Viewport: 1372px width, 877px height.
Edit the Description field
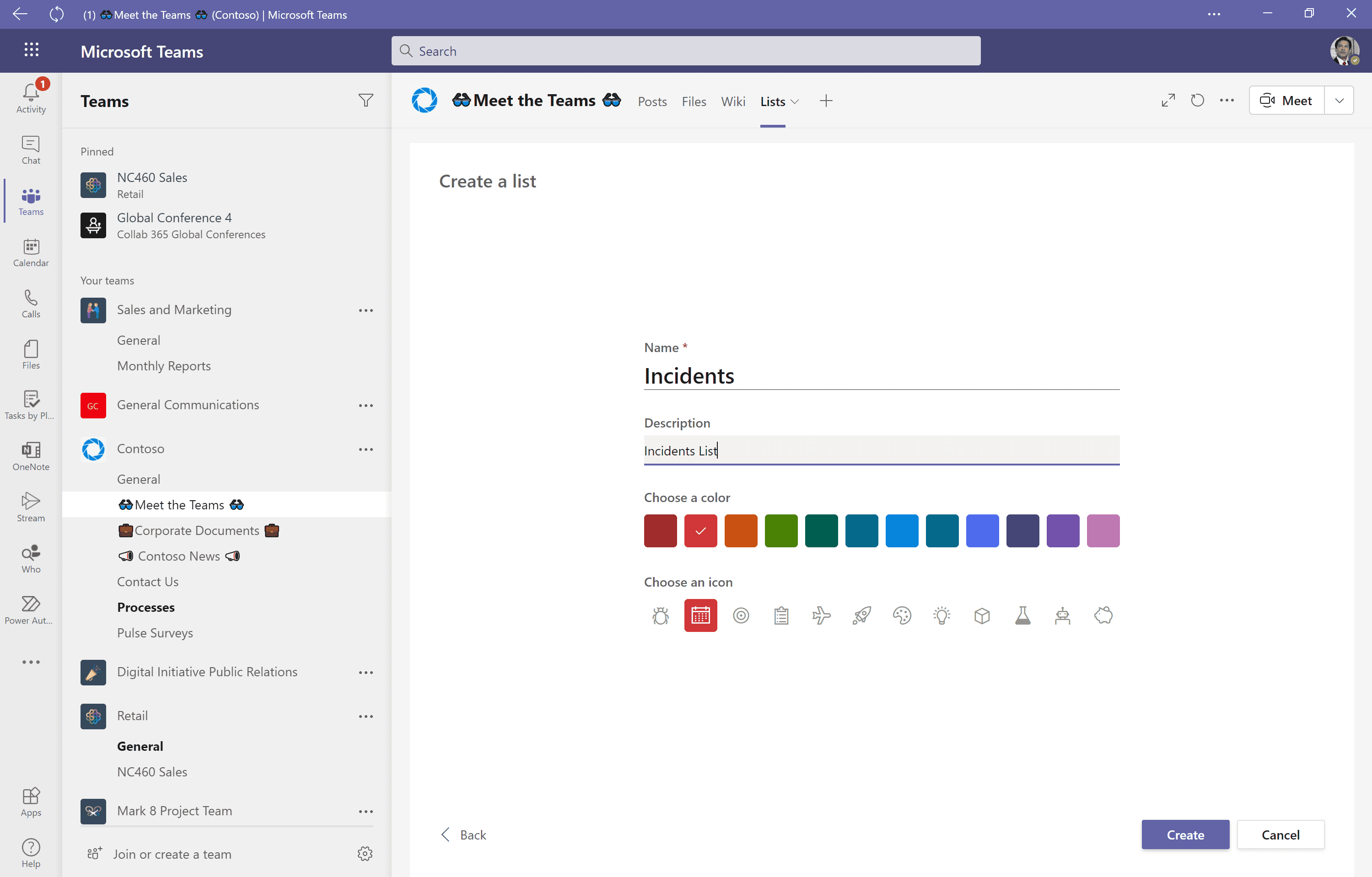(x=882, y=450)
